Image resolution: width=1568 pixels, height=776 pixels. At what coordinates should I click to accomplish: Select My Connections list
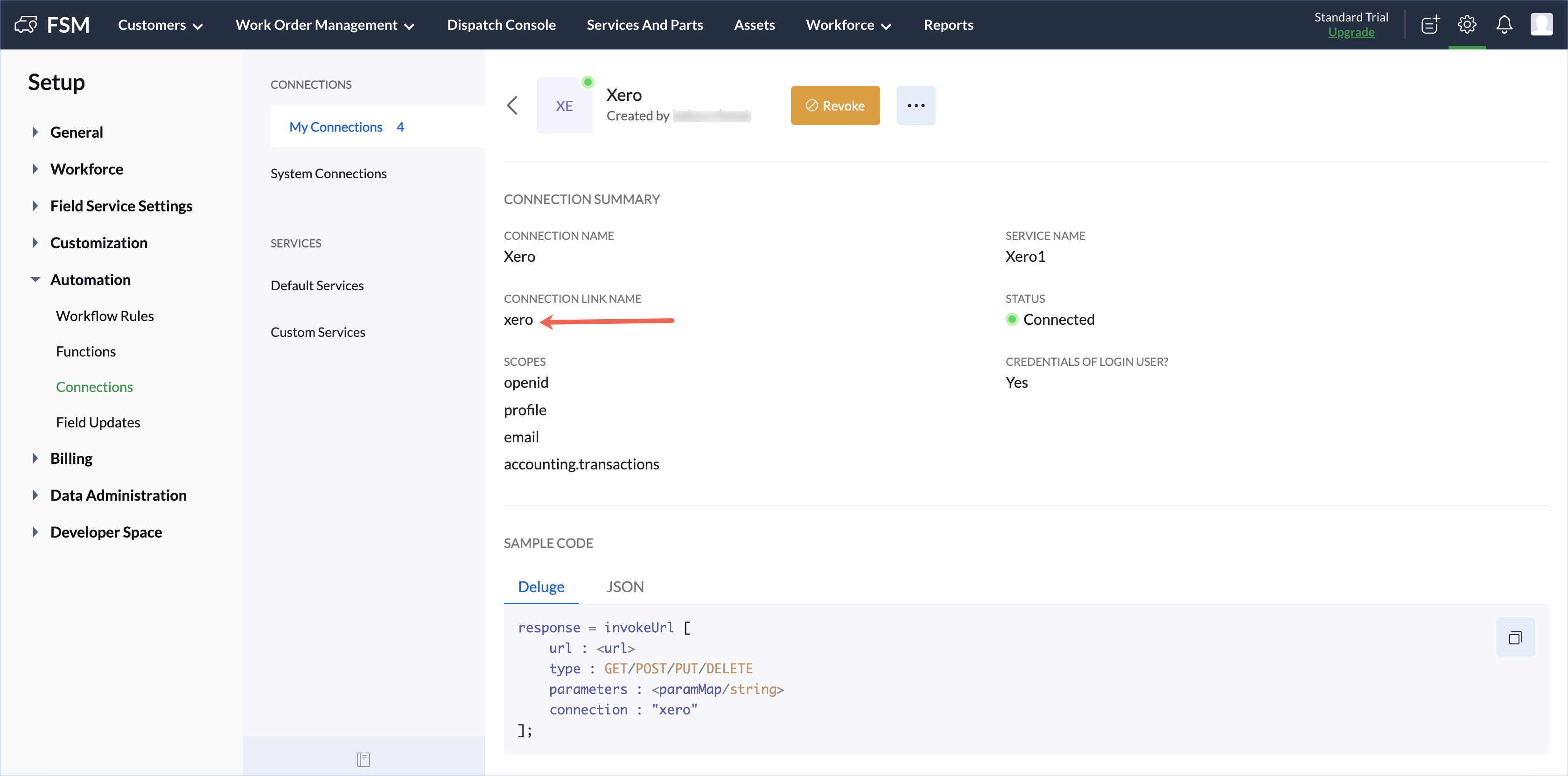click(378, 126)
